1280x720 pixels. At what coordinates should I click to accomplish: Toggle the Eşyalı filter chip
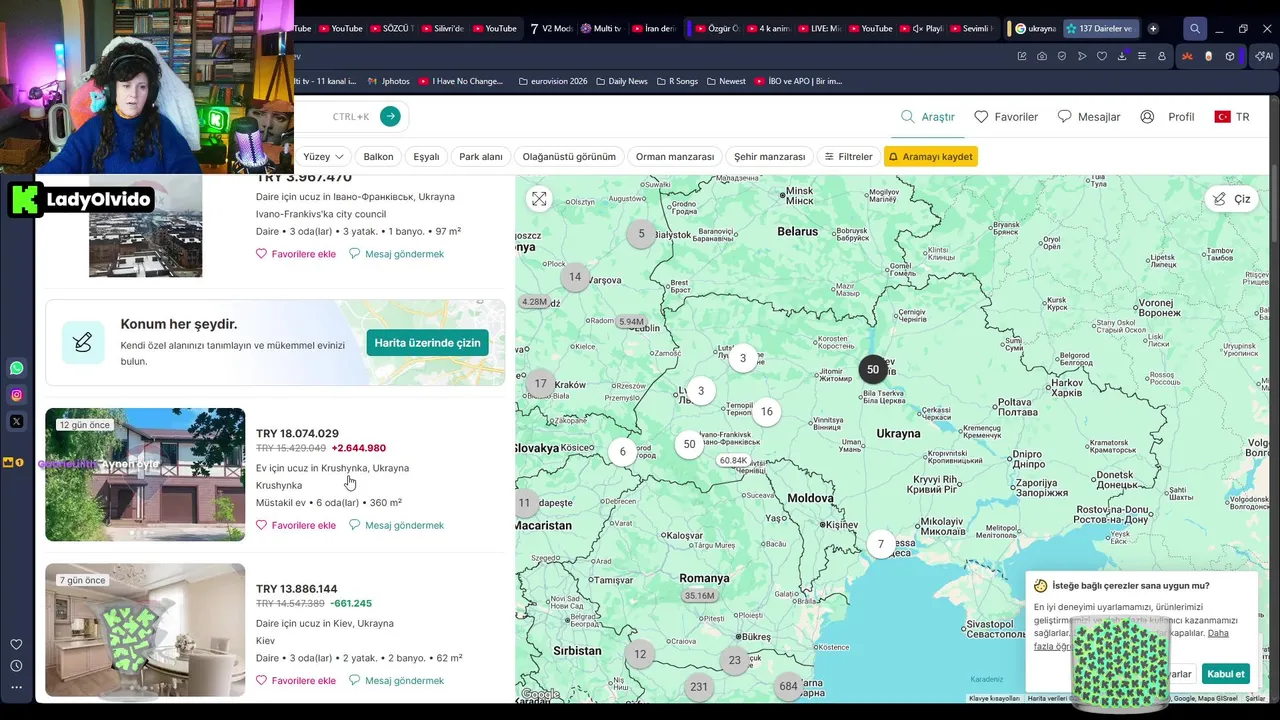click(427, 156)
